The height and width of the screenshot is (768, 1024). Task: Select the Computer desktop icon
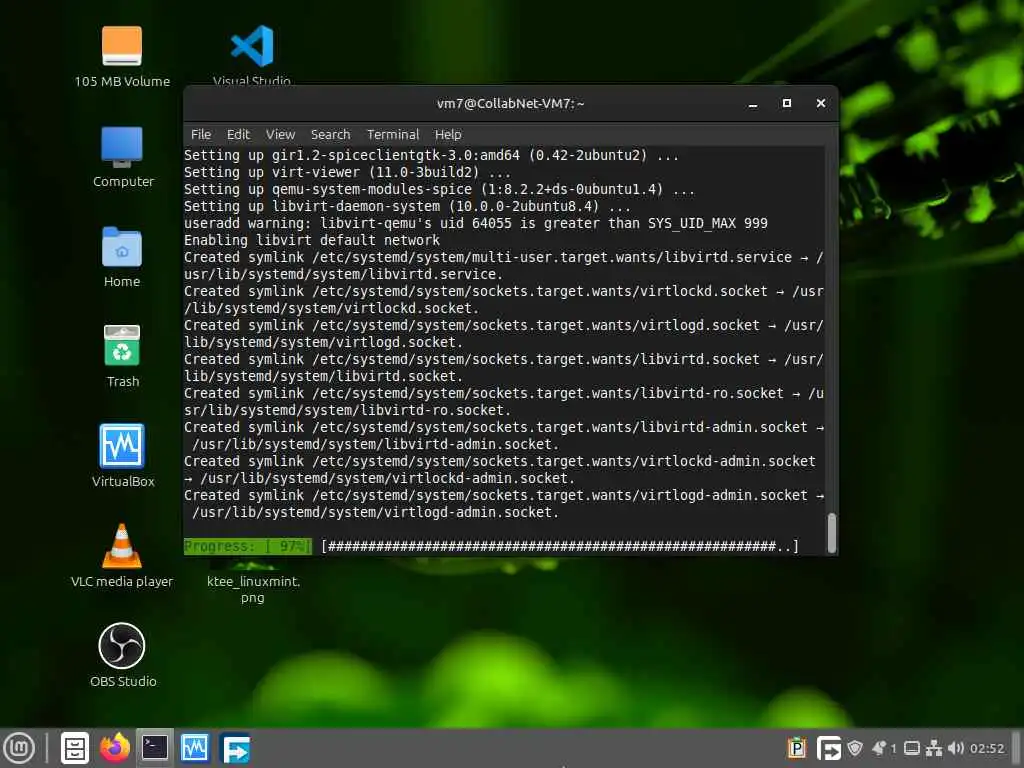click(x=123, y=157)
